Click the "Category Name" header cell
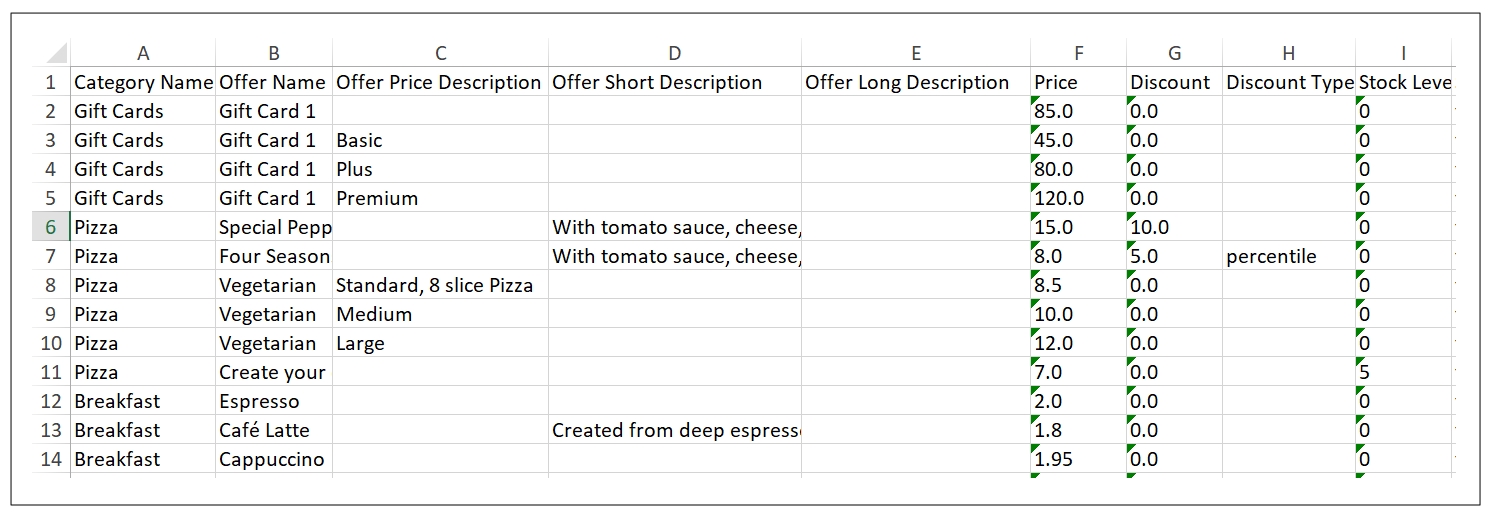Image resolution: width=1493 pixels, height=517 pixels. point(143,82)
